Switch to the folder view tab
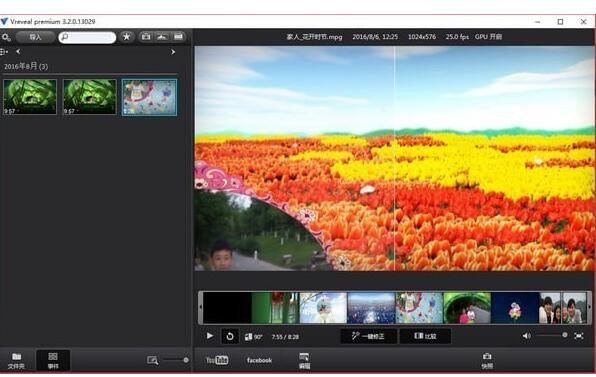Screen dimensions: 596x377 [x=16, y=360]
